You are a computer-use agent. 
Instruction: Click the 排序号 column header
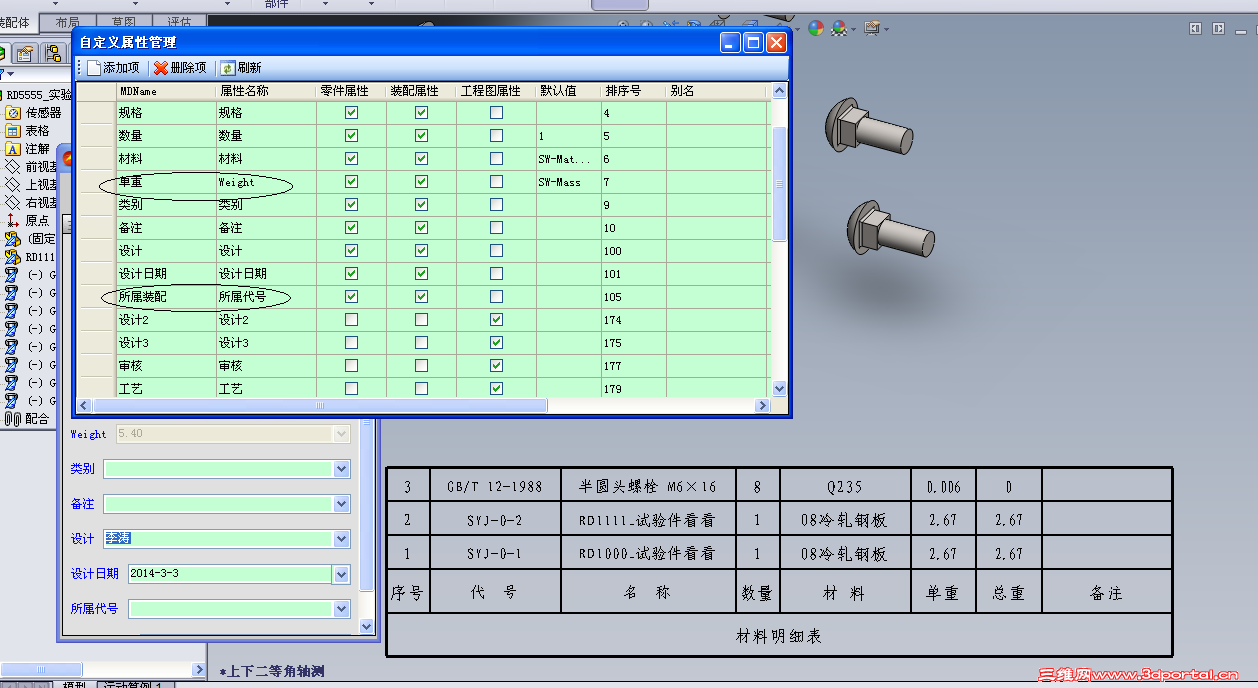point(634,91)
